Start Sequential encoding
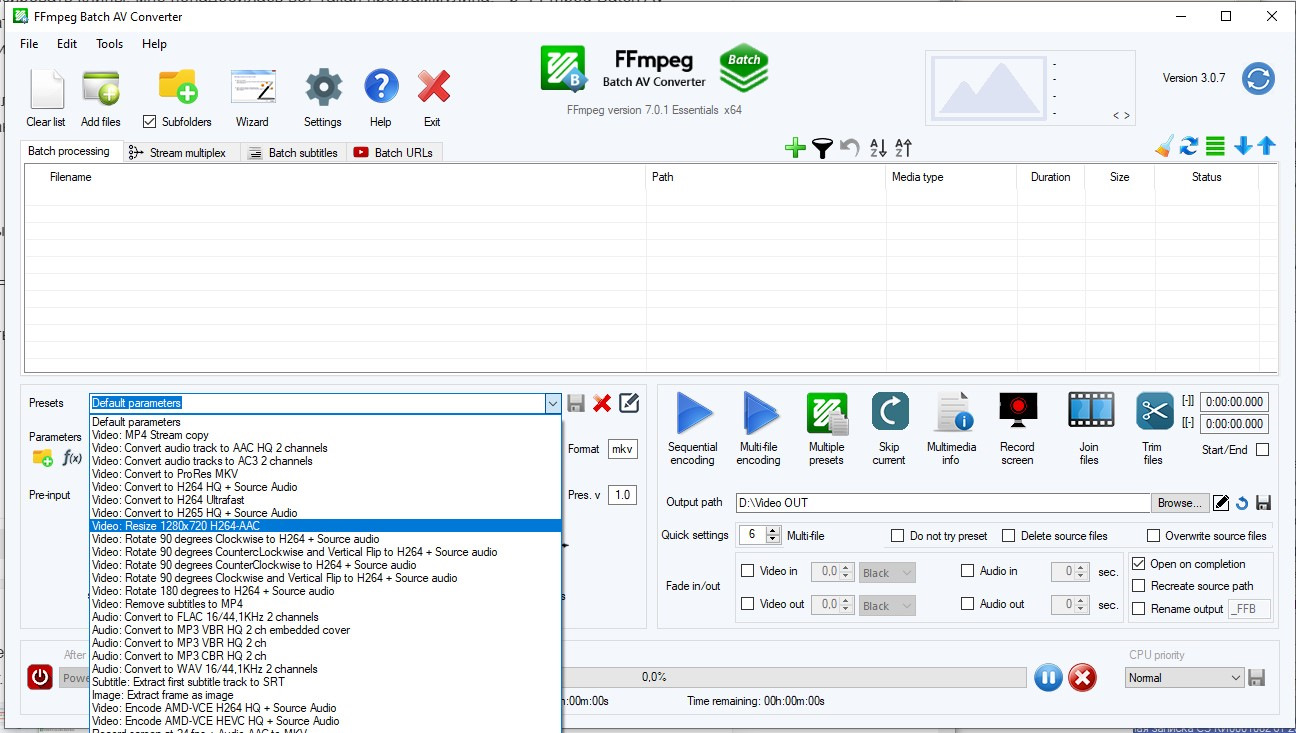The image size is (1296, 733). coord(693,413)
